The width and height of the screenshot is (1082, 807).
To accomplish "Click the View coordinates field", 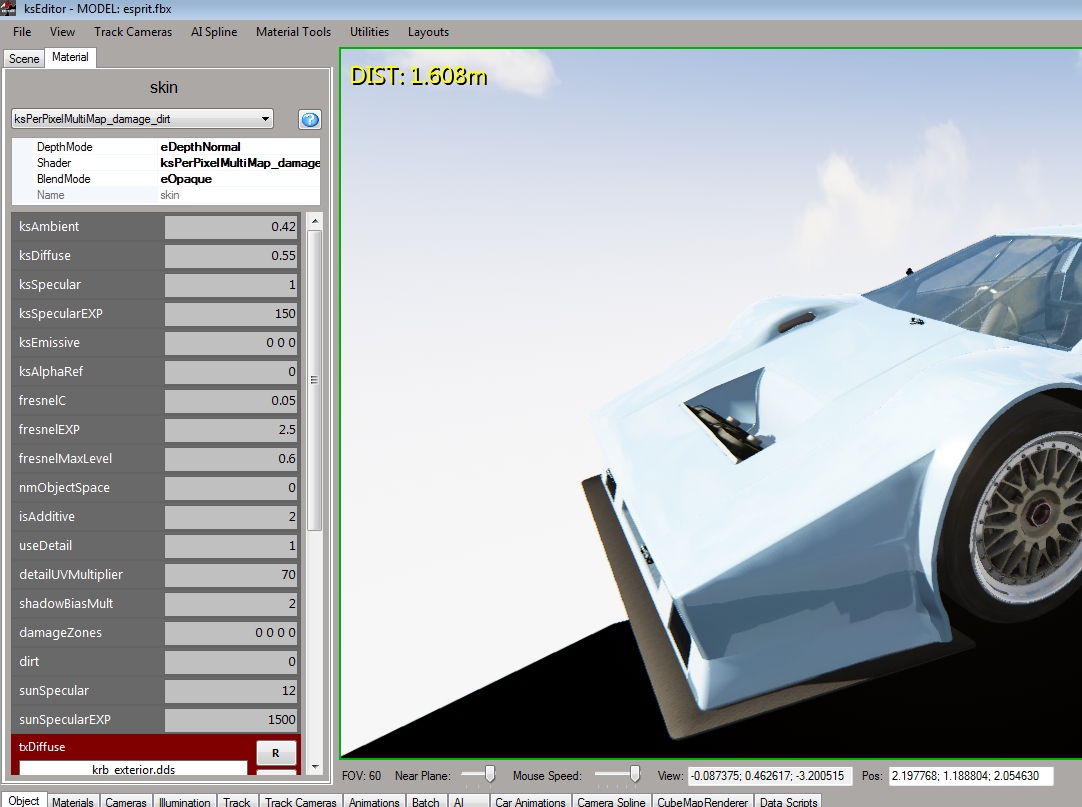I will [770, 776].
